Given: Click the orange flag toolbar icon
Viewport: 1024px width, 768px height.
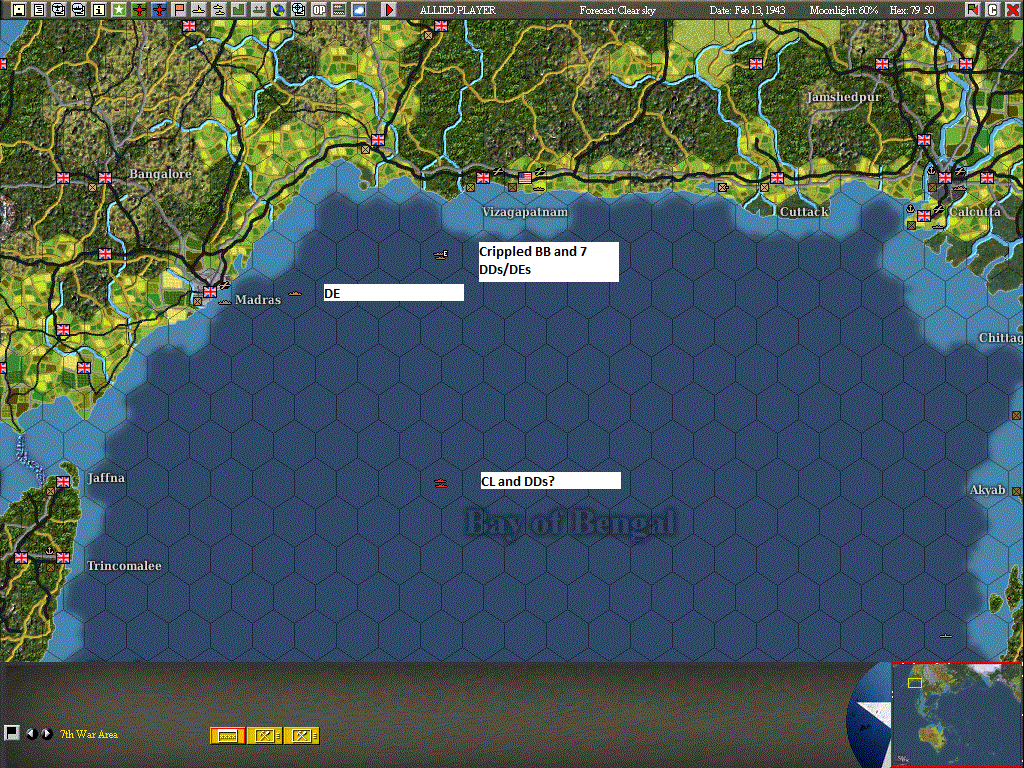Looking at the screenshot, I should coord(179,10).
